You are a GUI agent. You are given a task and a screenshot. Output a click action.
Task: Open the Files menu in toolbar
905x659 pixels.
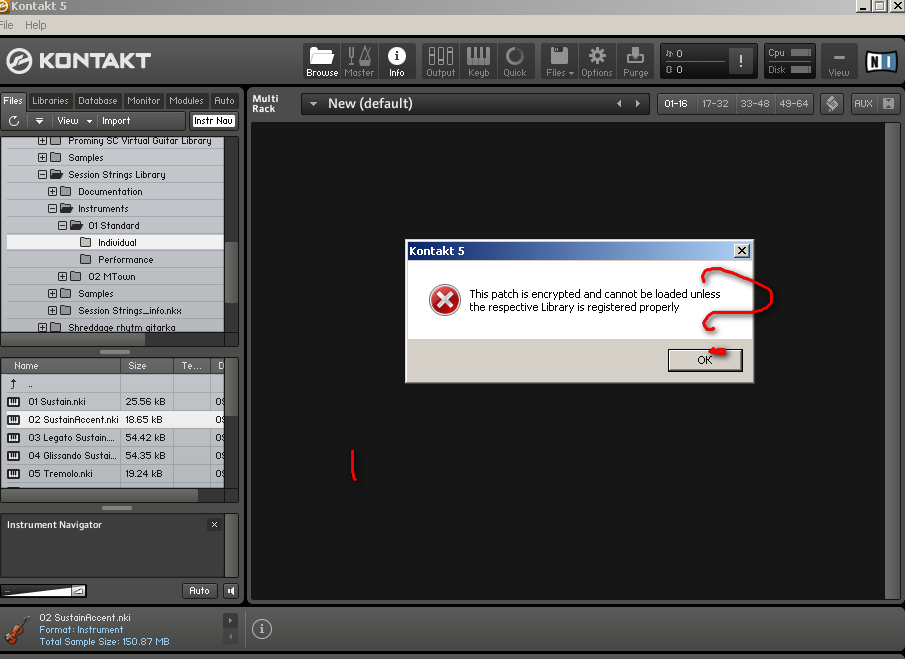point(560,61)
